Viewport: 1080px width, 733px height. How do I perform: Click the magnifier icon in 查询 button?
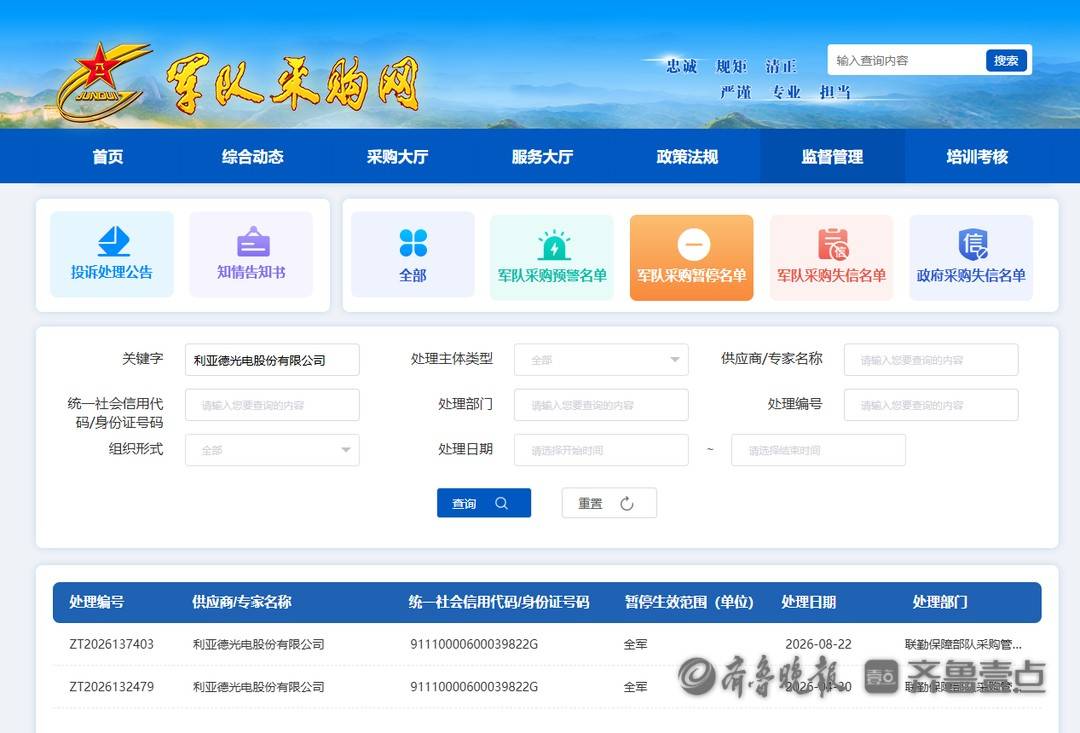click(x=501, y=503)
